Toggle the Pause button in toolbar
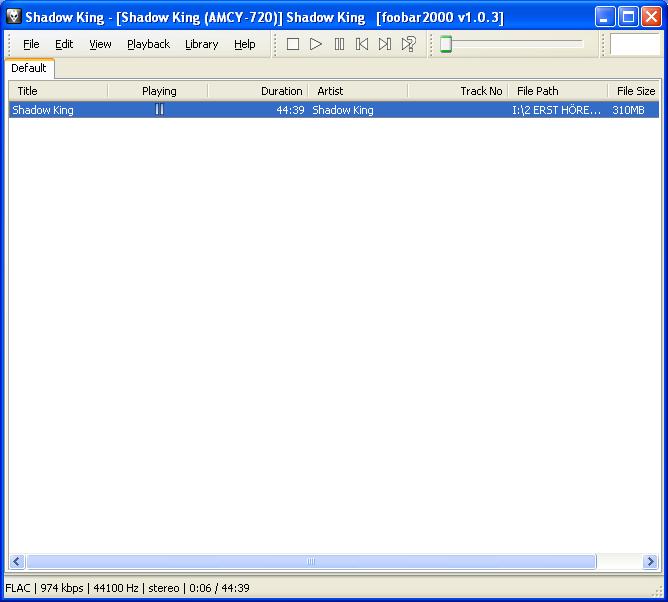668x602 pixels. point(339,44)
